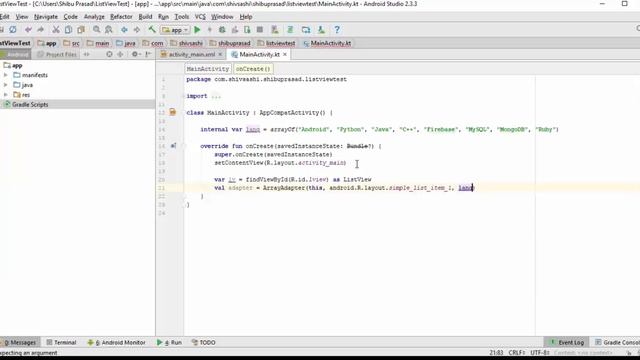Open Project panel gear settings dropdown
Image resolution: width=640 pixels, height=360 pixels.
click(x=136, y=54)
